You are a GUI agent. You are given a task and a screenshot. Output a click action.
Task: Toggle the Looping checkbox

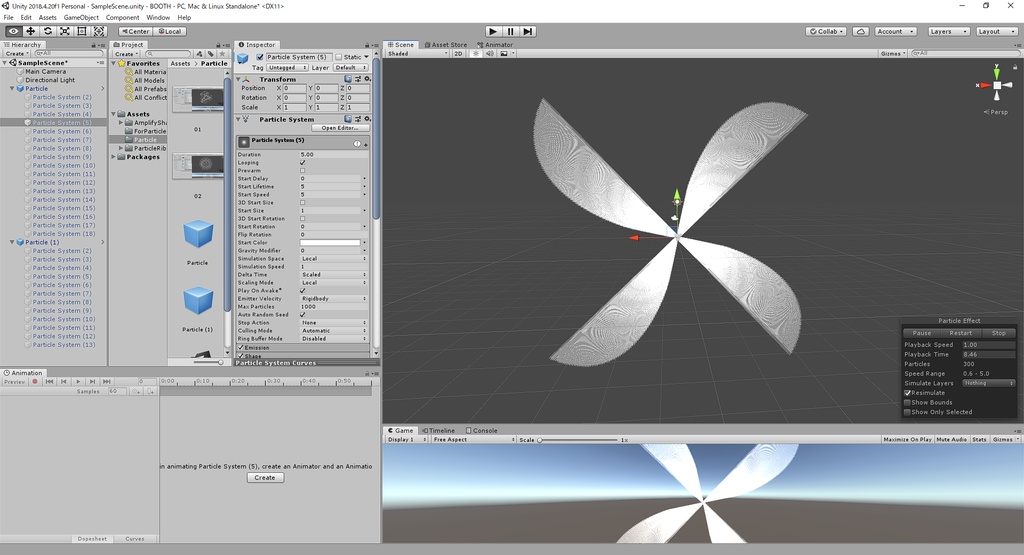302,163
